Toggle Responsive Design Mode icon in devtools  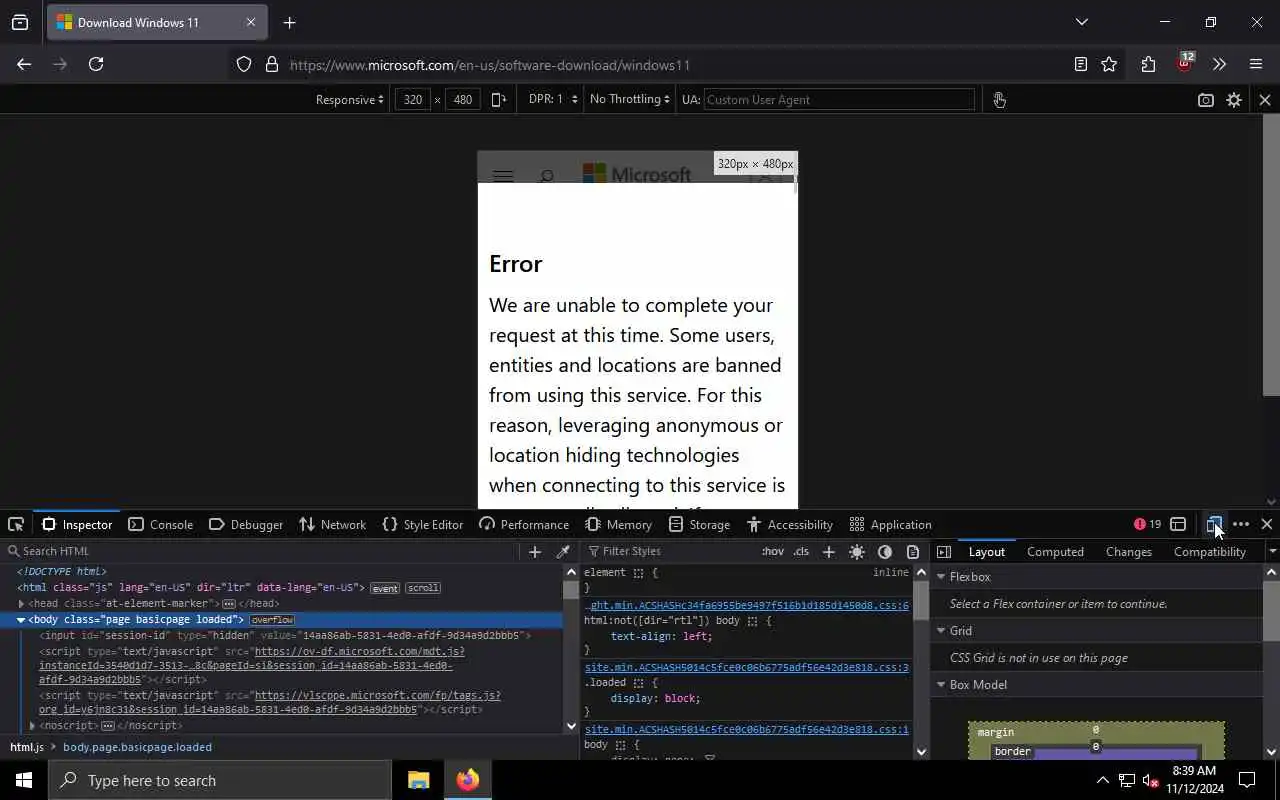pos(1214,524)
